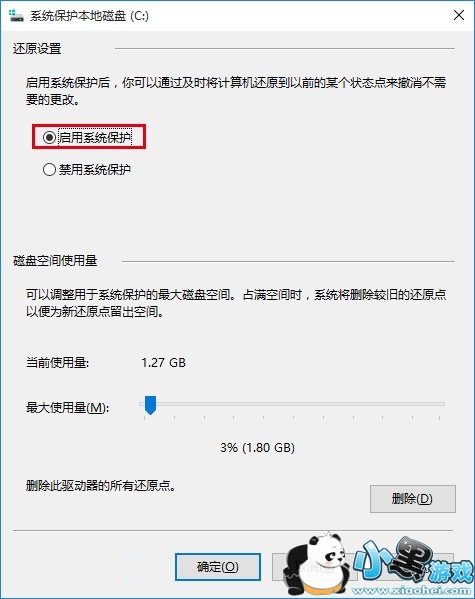Click the 3% (1.80 GB) percentage text
The height and width of the screenshot is (599, 475).
[257, 447]
